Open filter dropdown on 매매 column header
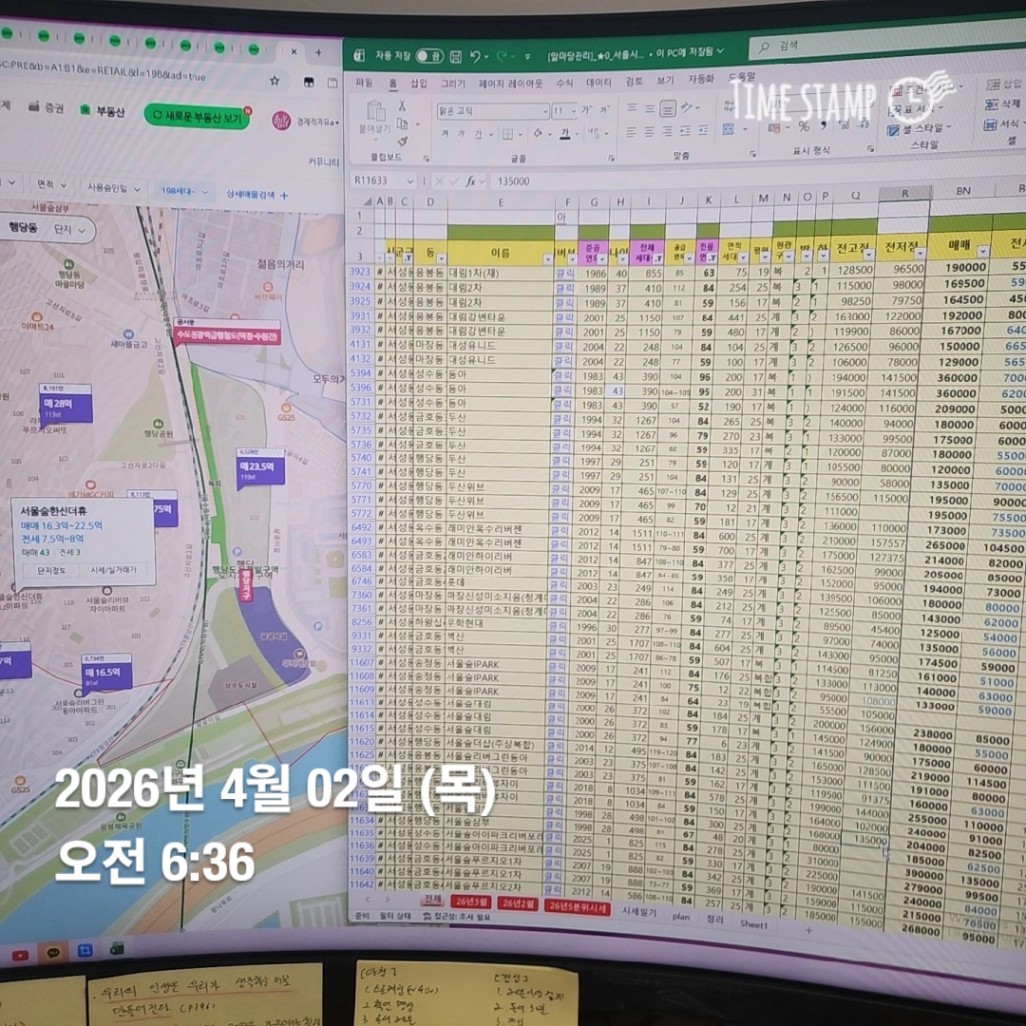The width and height of the screenshot is (1026, 1026). pyautogui.click(x=983, y=251)
